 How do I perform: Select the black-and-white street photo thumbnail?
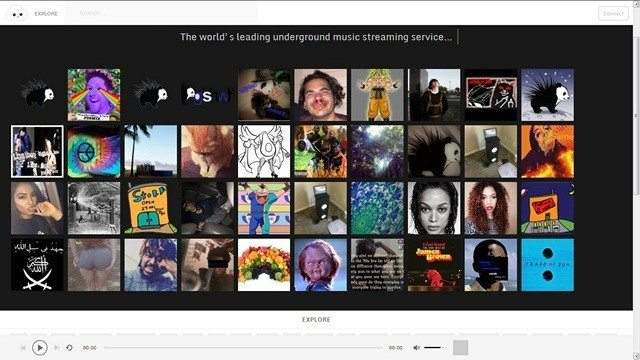tap(94, 208)
